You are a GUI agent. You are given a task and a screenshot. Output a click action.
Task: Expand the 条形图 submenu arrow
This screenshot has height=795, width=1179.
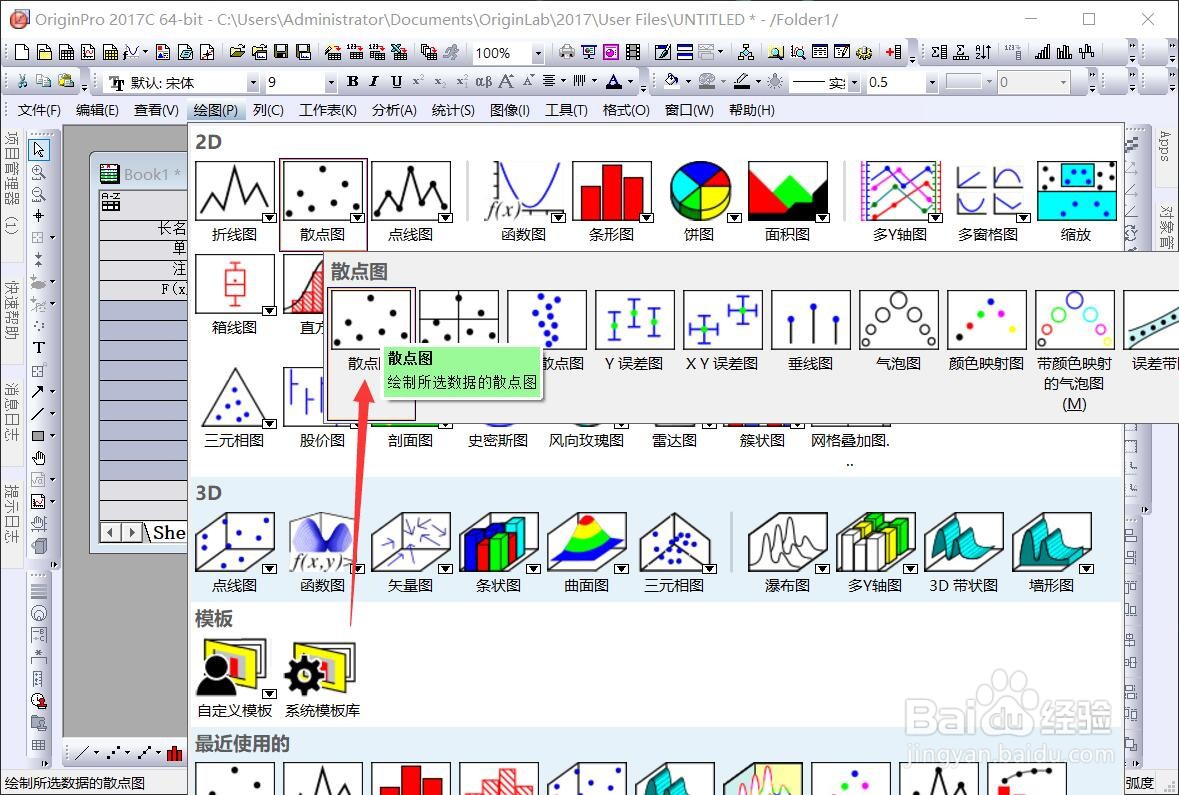coord(646,217)
